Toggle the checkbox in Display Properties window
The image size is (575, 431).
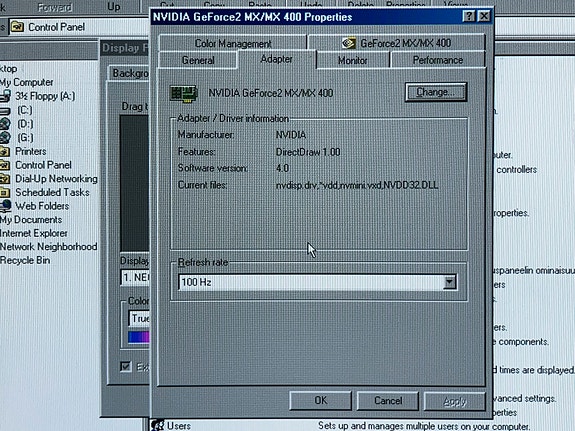point(126,366)
